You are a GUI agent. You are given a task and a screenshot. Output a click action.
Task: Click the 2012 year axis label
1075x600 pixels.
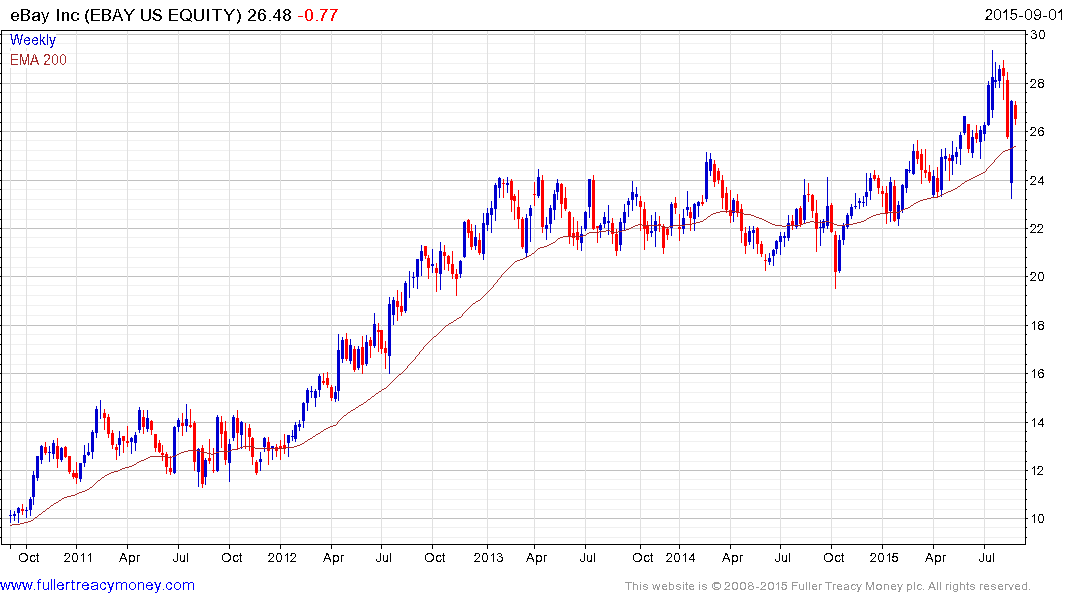[282, 557]
